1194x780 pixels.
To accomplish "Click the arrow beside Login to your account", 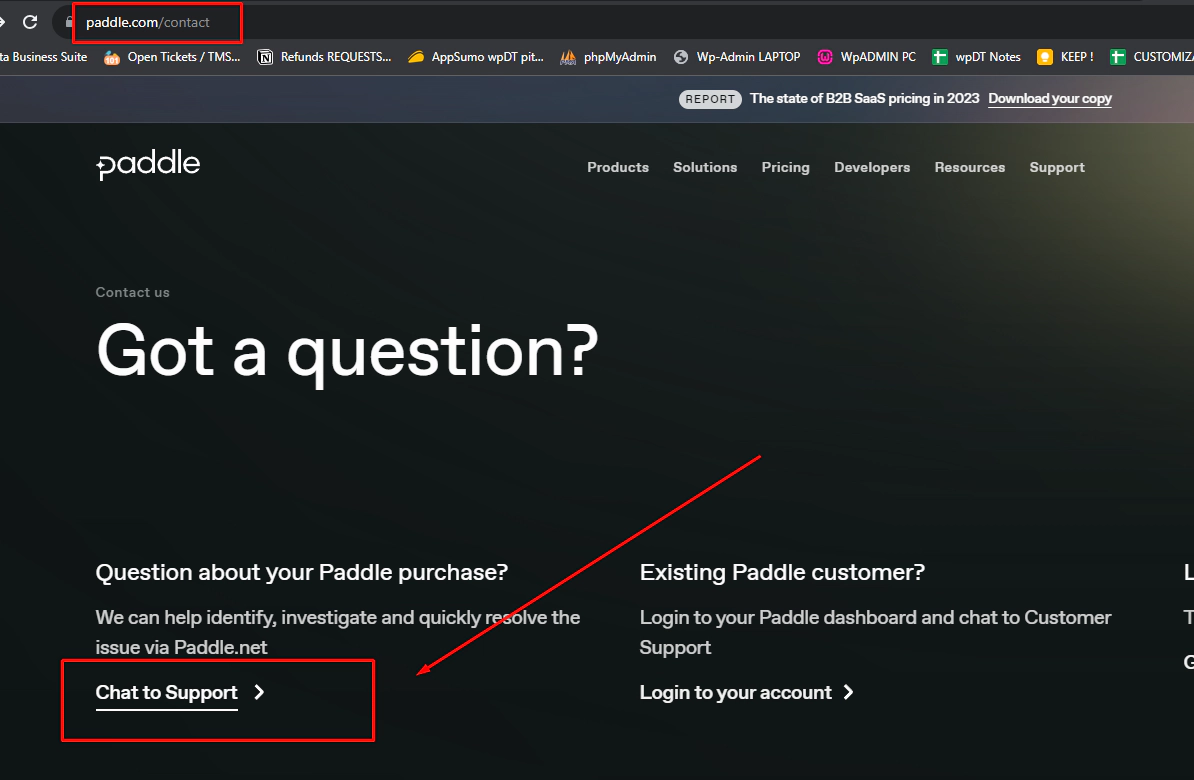I will pos(848,692).
